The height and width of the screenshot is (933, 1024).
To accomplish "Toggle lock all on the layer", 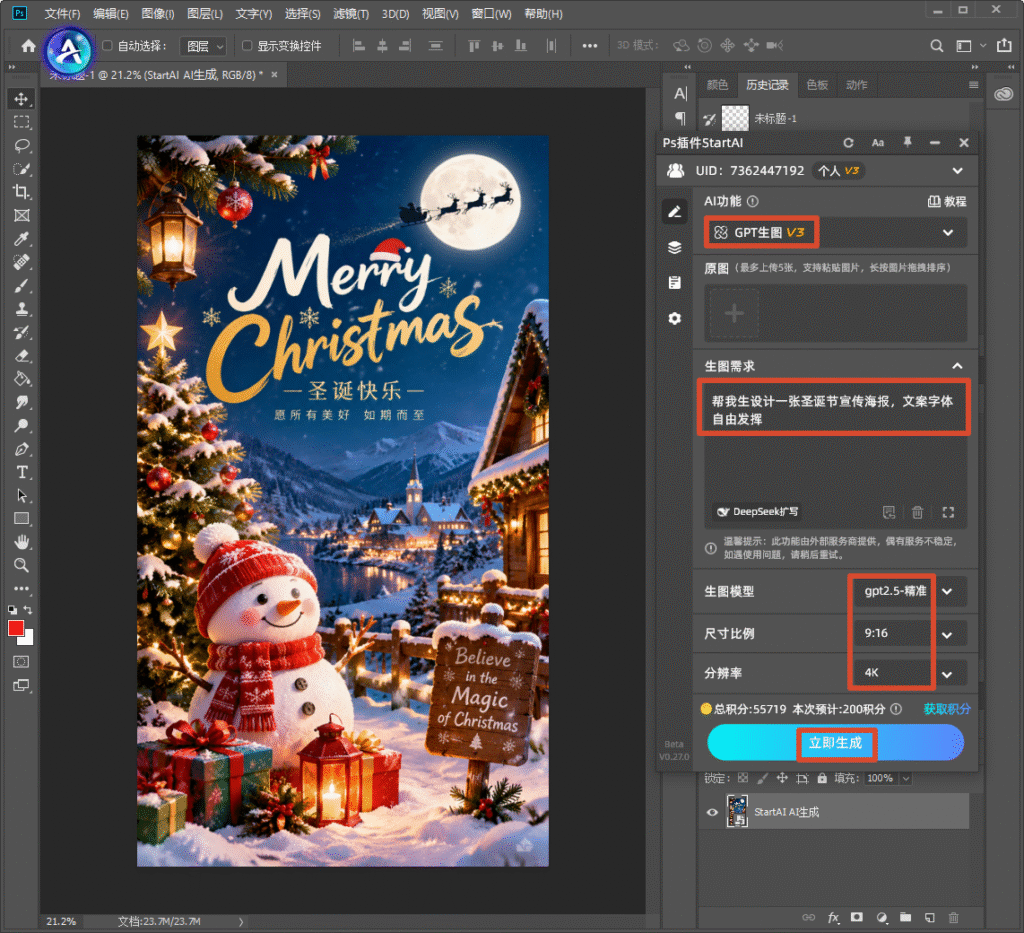I will pos(822,778).
